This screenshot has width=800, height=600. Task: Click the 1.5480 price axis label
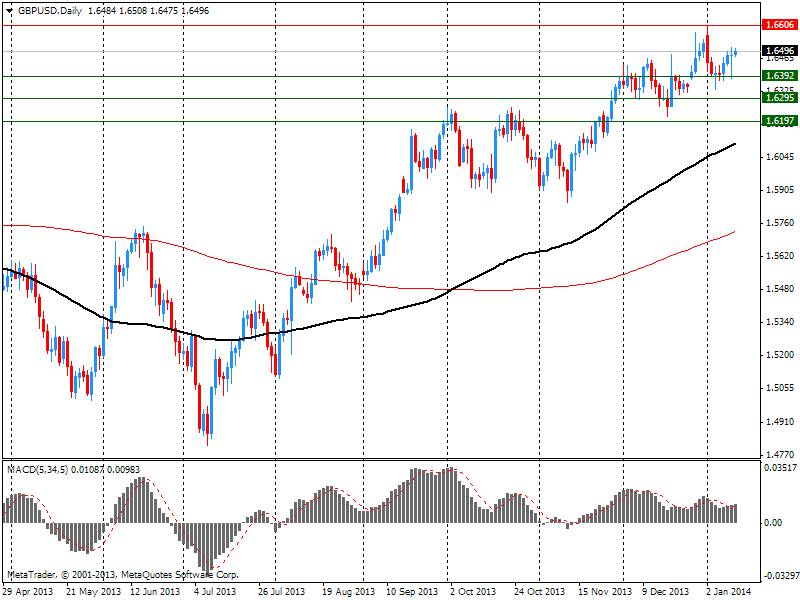click(x=780, y=289)
